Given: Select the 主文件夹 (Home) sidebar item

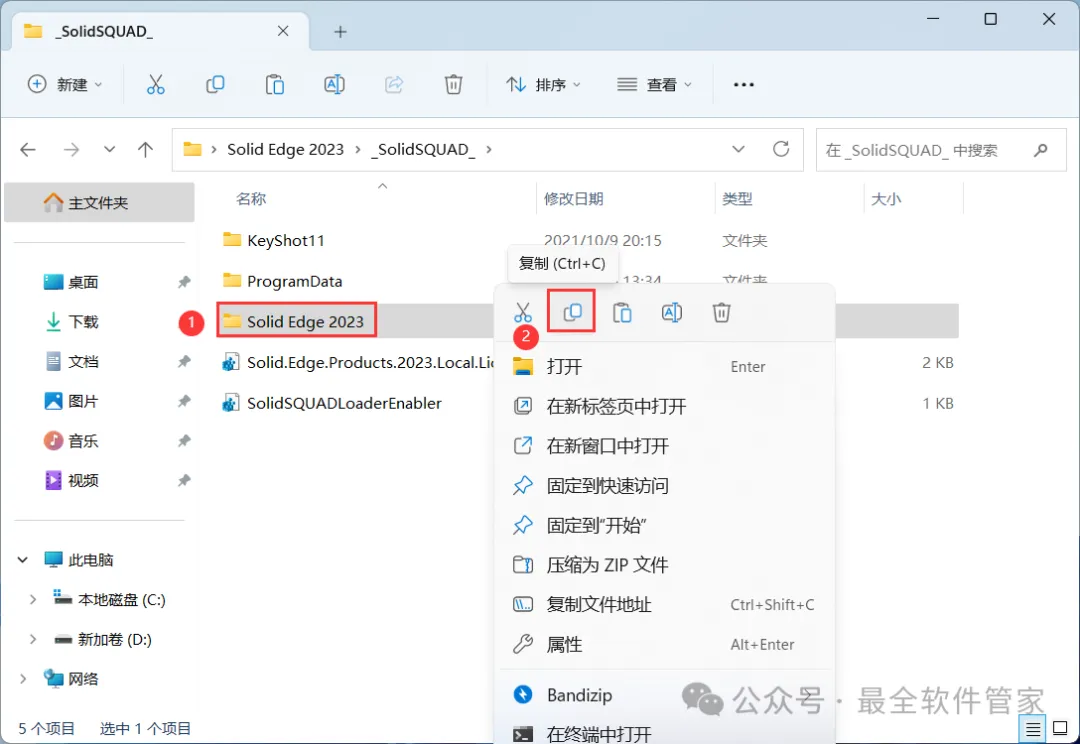Looking at the screenshot, I should [x=99, y=203].
